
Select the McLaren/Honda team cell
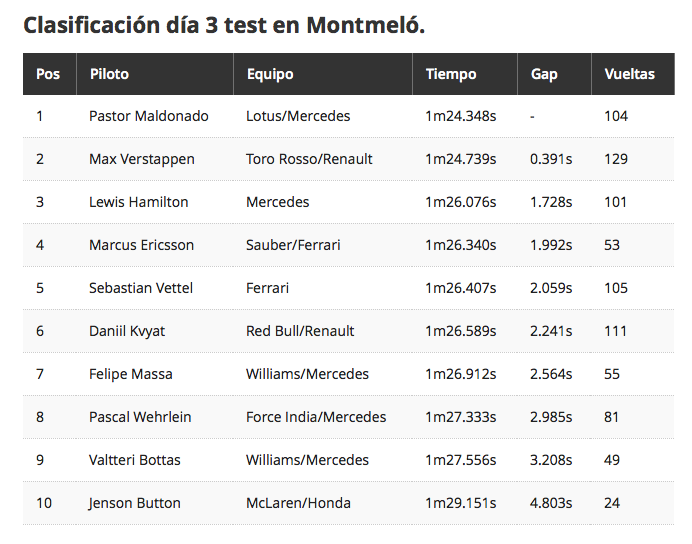pyautogui.click(x=298, y=503)
